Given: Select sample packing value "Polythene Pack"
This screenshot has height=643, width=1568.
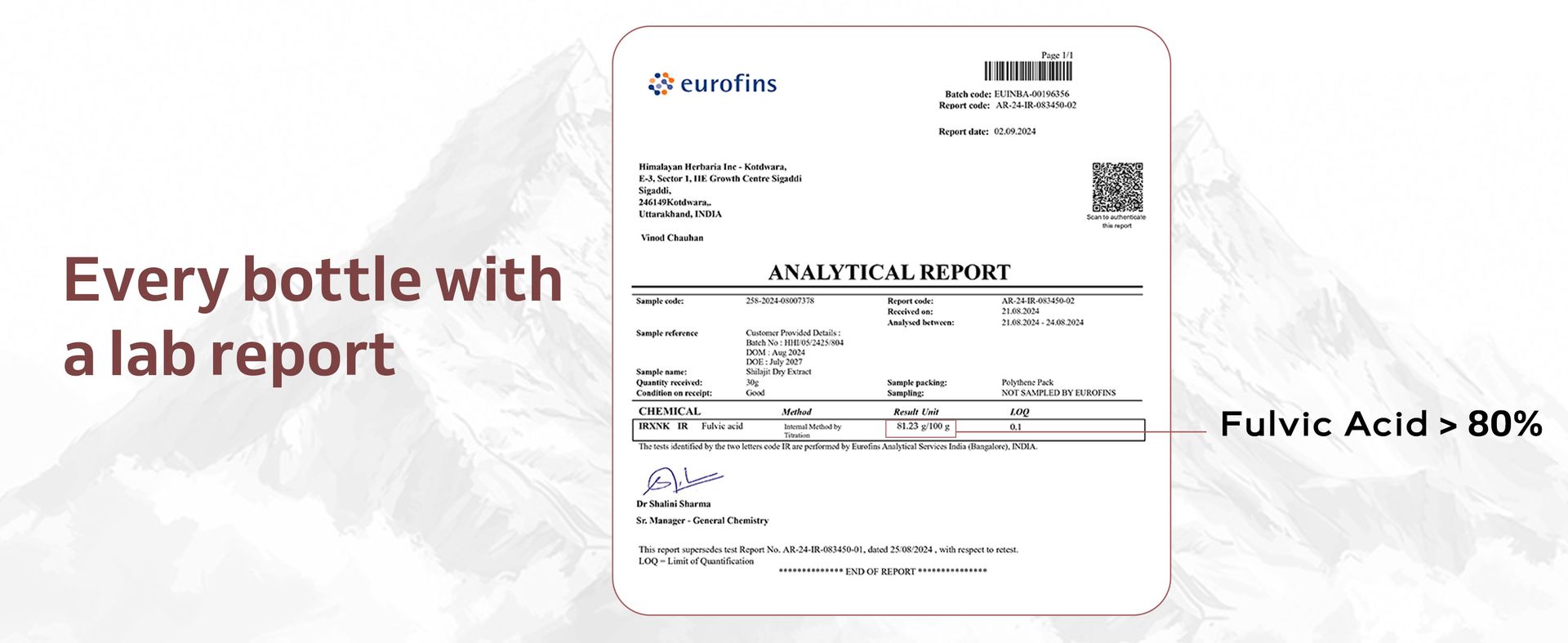Looking at the screenshot, I should 1027,382.
